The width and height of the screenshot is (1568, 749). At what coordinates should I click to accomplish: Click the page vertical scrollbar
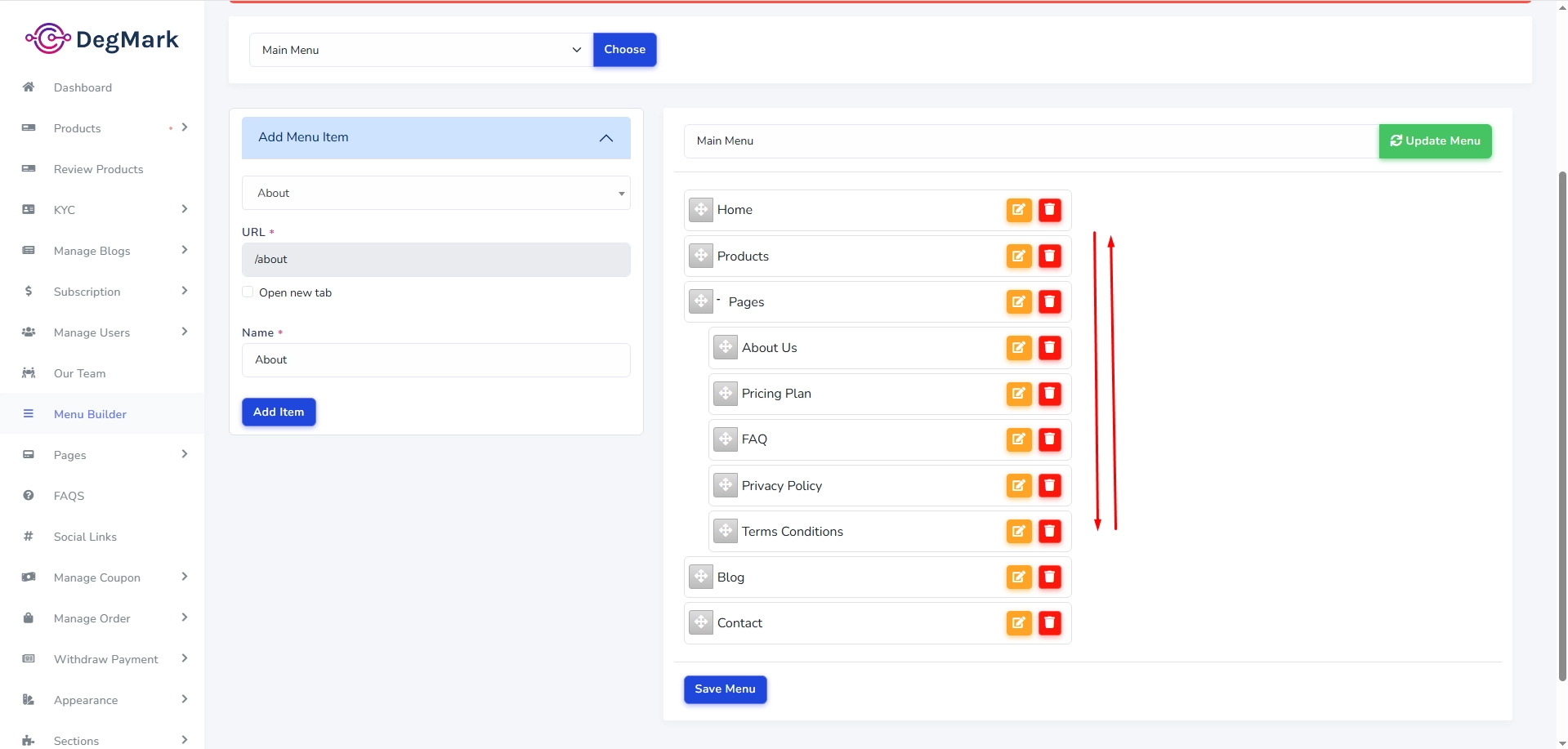tap(1562, 425)
